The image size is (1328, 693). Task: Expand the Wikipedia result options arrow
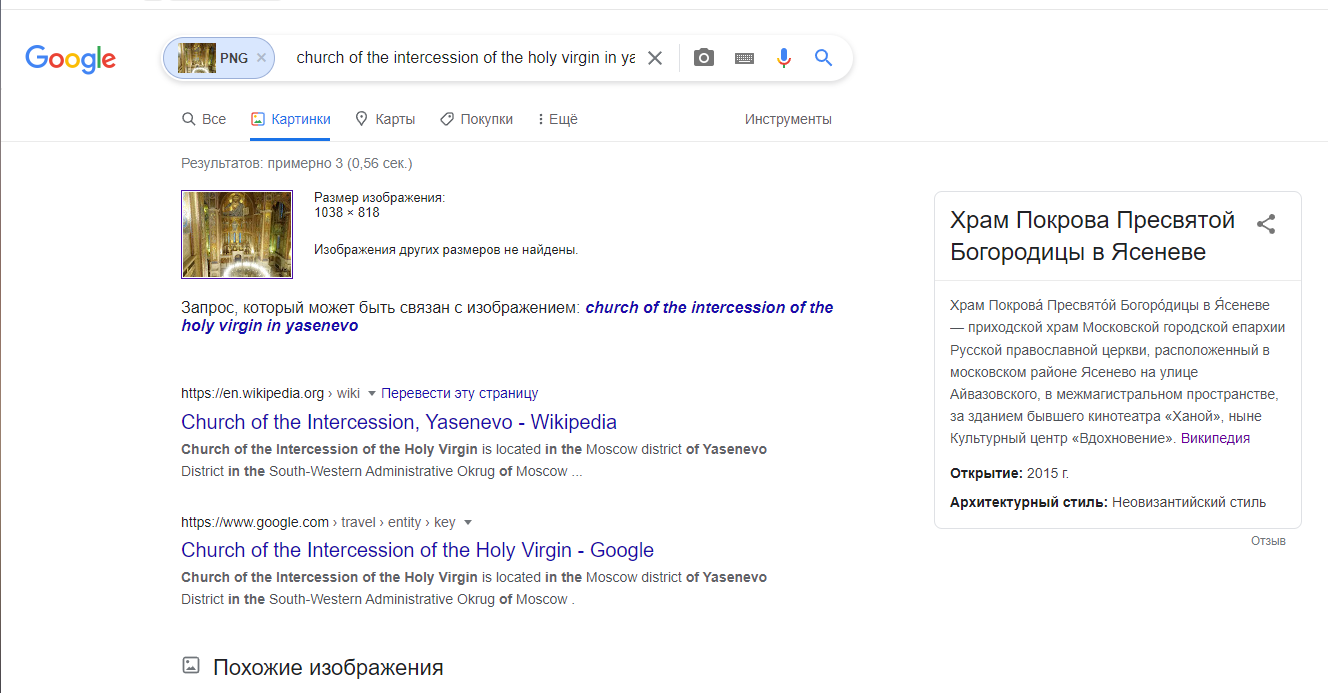coord(371,393)
